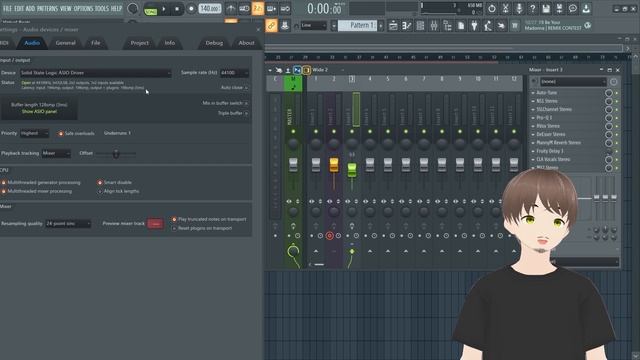Click the orange fader on insert 2
Viewport: 640px width, 360px height.
pos(334,164)
